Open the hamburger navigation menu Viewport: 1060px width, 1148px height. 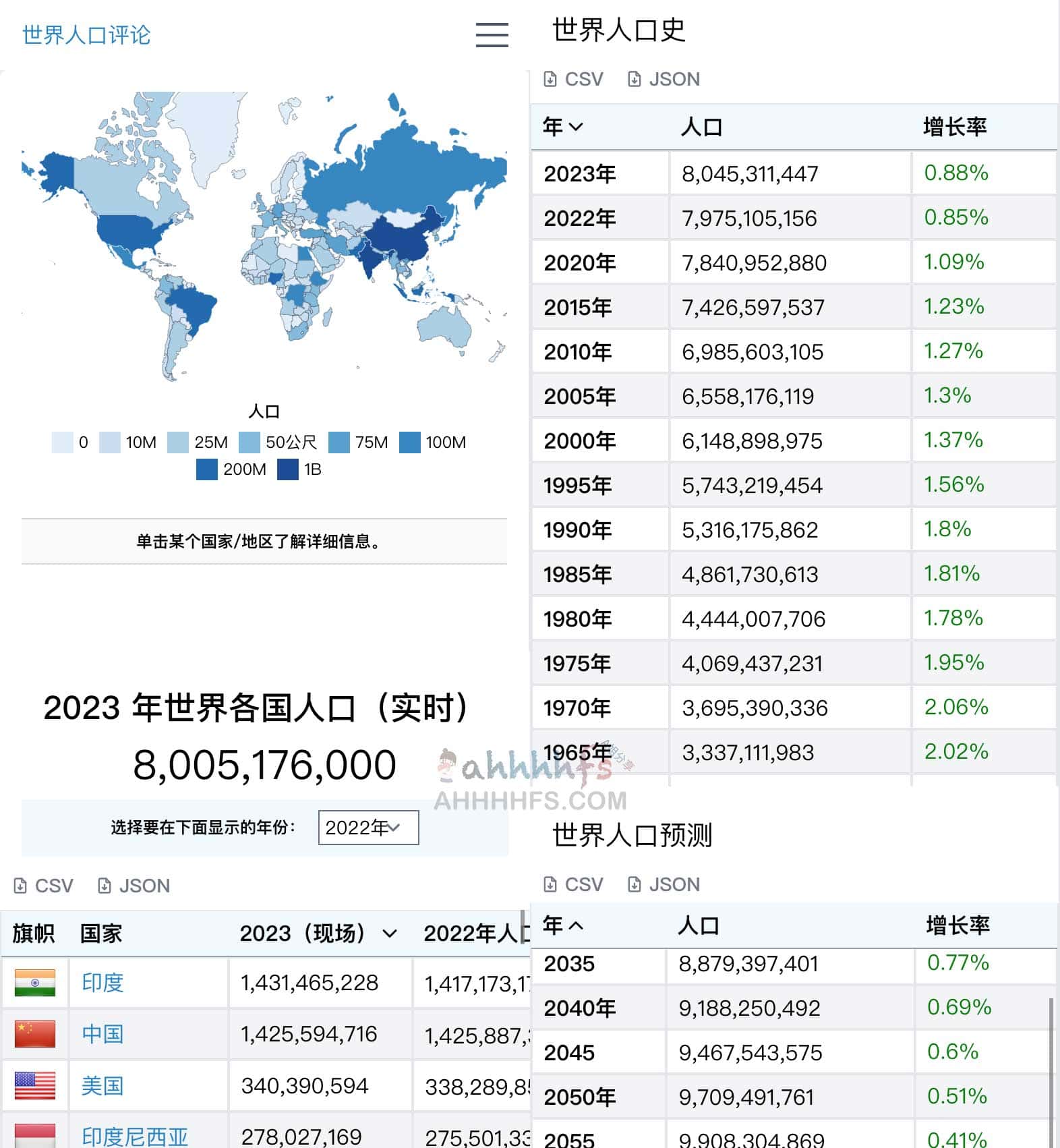click(x=492, y=34)
